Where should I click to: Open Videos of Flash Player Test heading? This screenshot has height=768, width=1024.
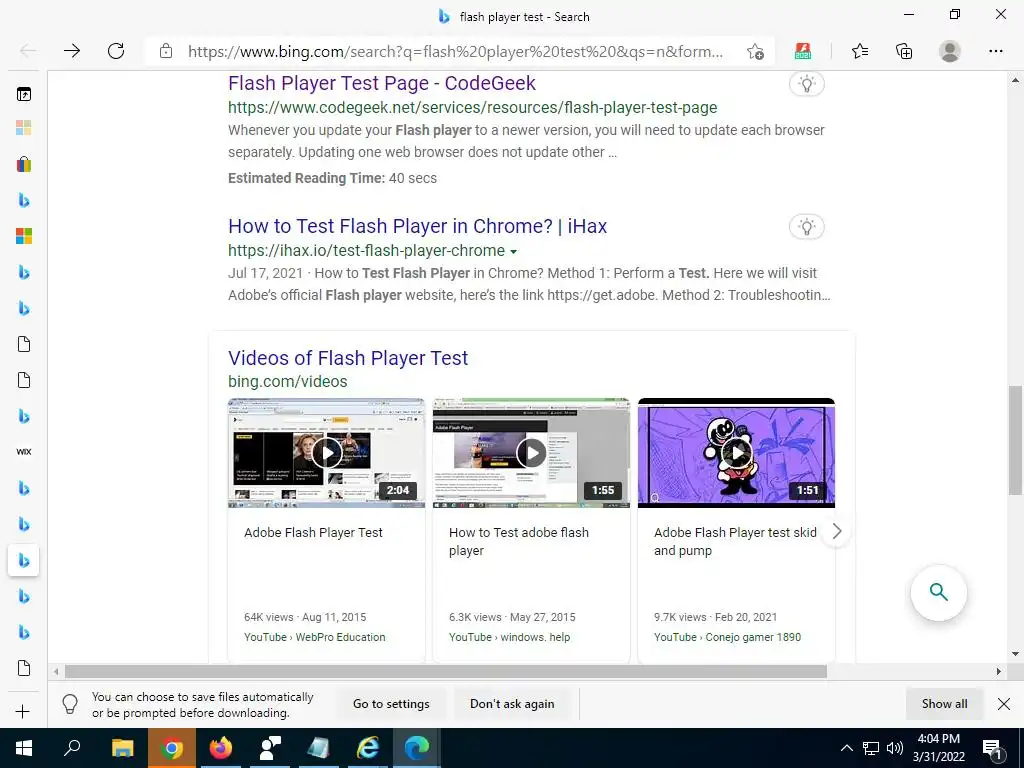(x=347, y=358)
